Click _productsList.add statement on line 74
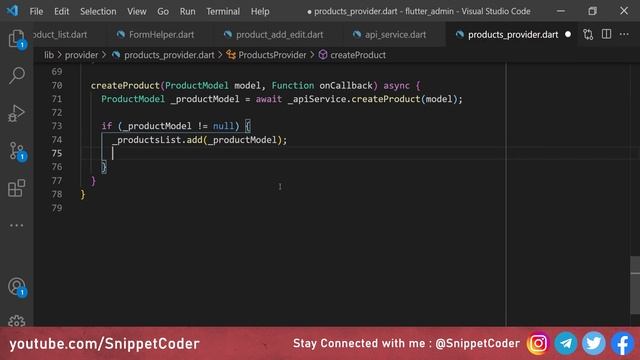Viewport: 640px width, 360px height. coord(200,140)
